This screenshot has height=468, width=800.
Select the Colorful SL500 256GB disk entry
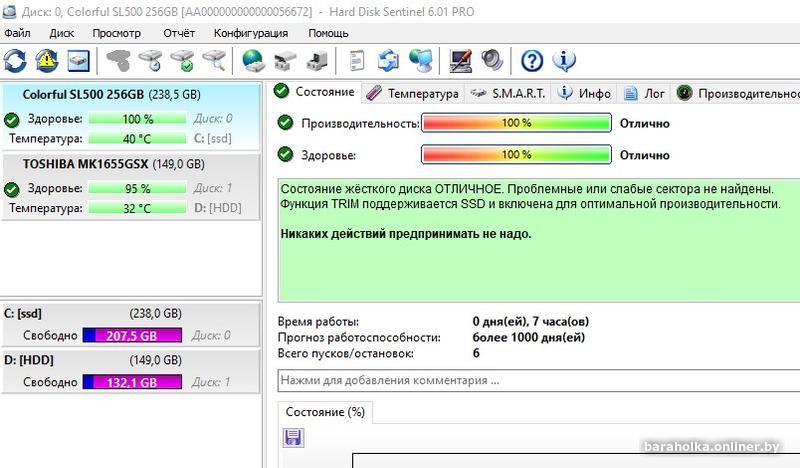point(131,116)
